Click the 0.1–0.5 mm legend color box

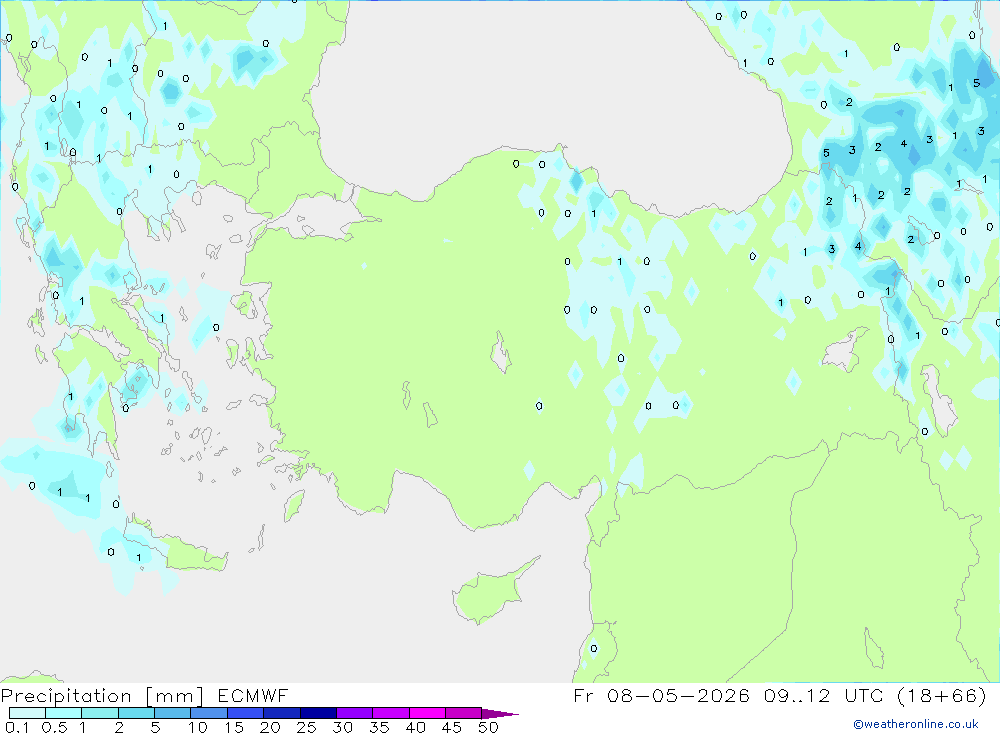(x=27, y=713)
